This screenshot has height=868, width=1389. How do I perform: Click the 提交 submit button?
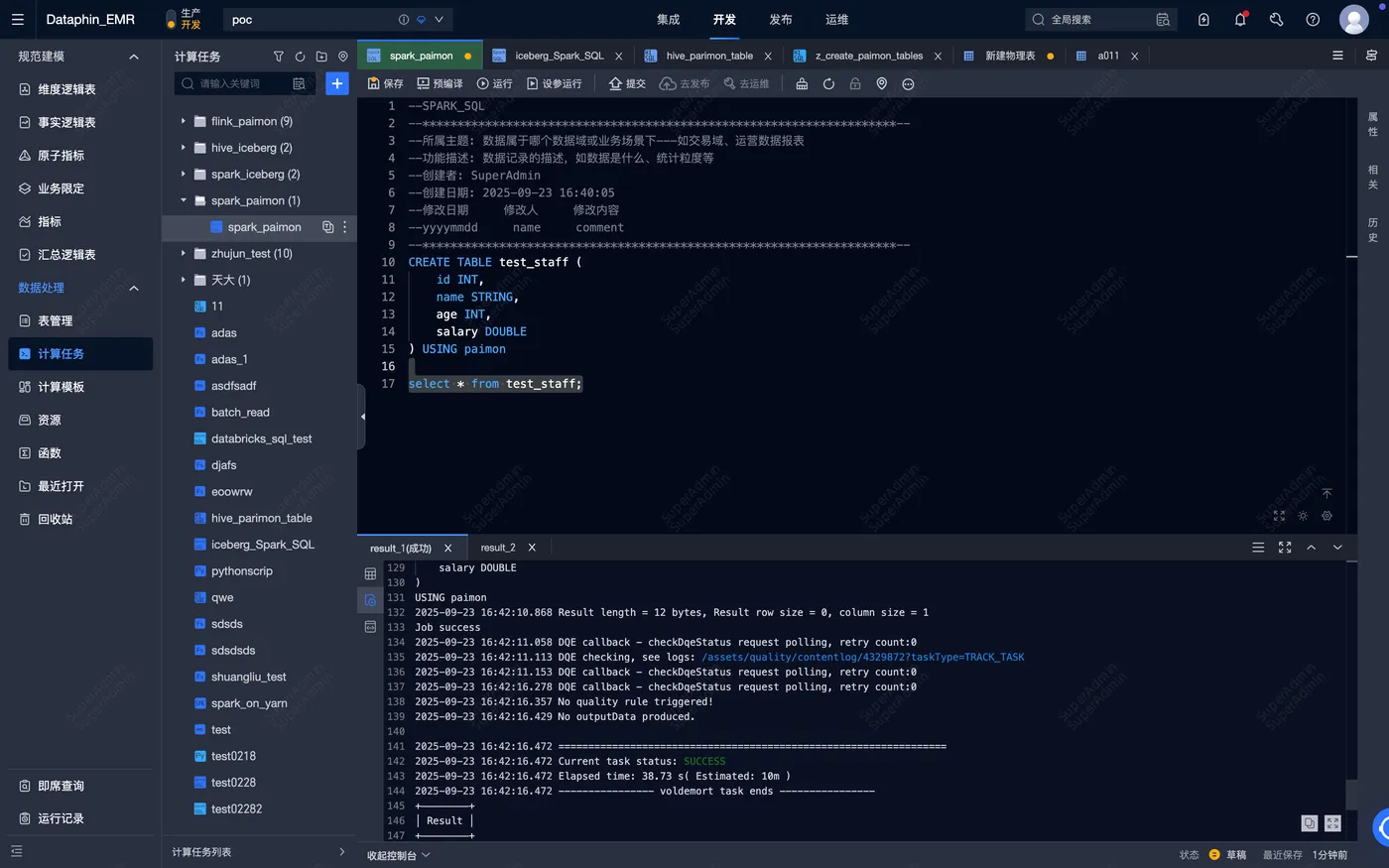[x=627, y=83]
